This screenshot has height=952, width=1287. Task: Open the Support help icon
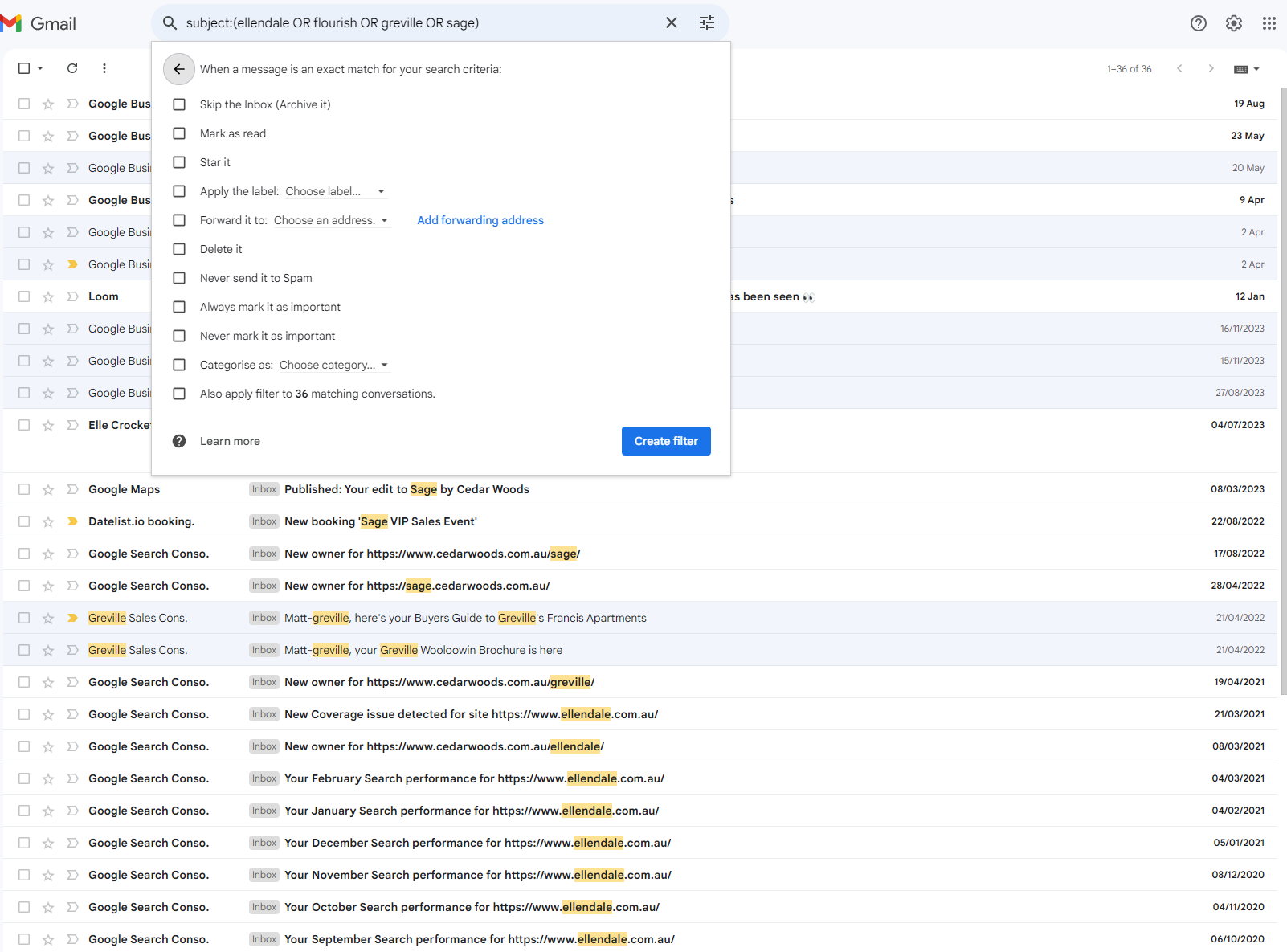[1199, 23]
